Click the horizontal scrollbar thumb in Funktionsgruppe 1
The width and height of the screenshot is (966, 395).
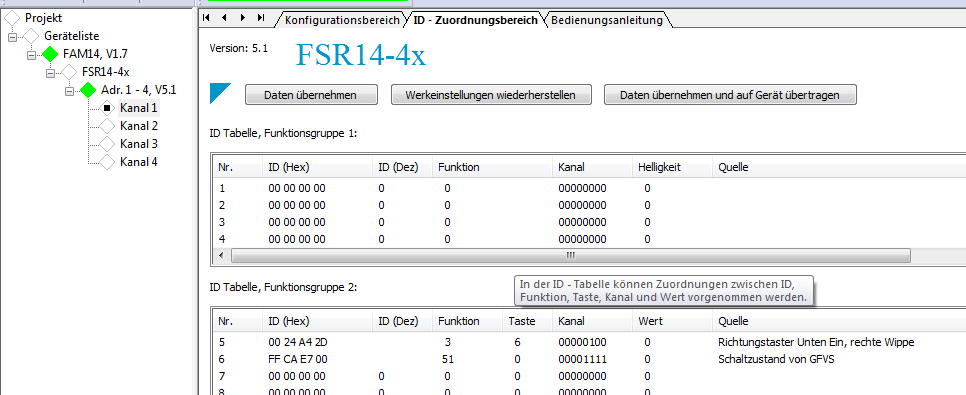point(570,255)
